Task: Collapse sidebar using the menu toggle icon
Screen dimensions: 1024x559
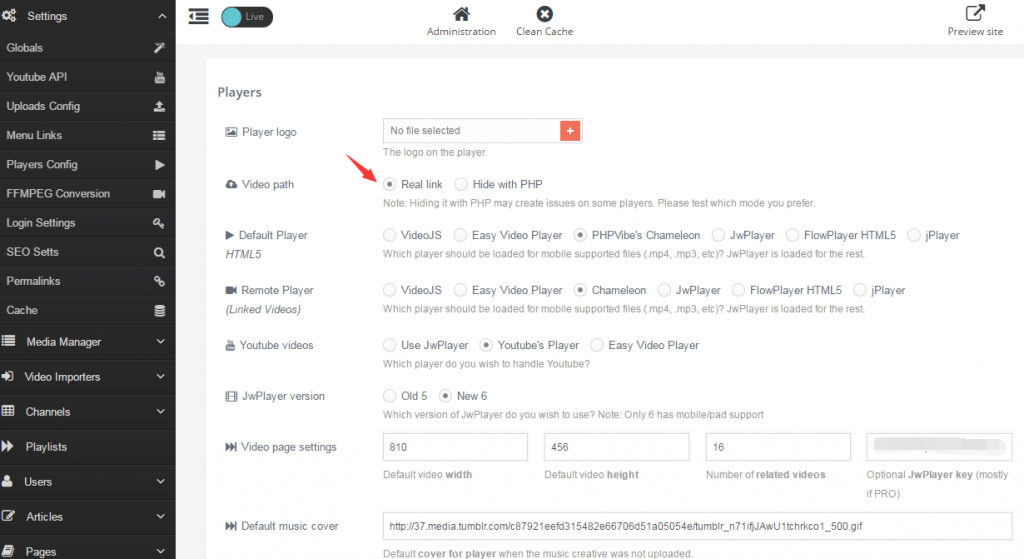Action: click(198, 16)
